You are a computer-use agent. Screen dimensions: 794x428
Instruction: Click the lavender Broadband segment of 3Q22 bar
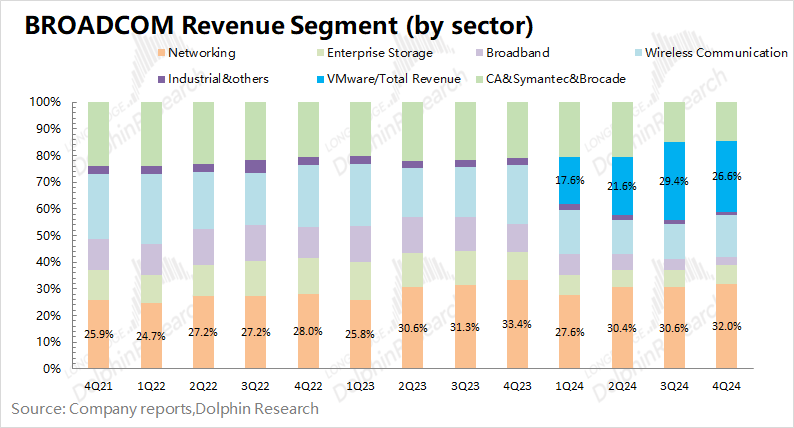[255, 243]
